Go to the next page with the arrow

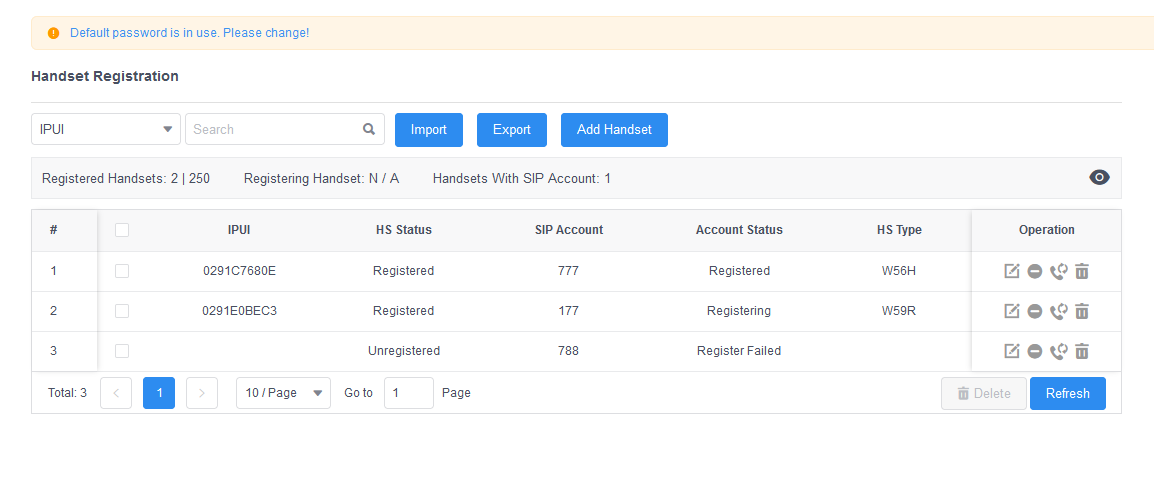point(202,393)
